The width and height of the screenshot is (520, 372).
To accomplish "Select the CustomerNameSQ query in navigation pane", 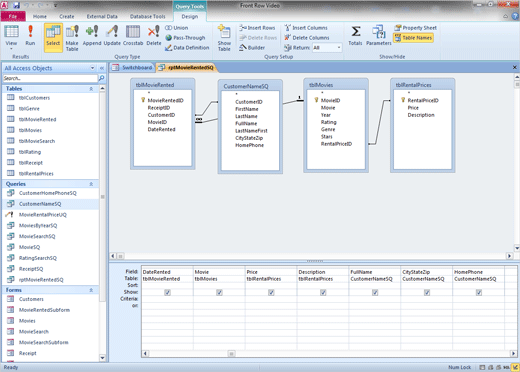I will (x=40, y=204).
